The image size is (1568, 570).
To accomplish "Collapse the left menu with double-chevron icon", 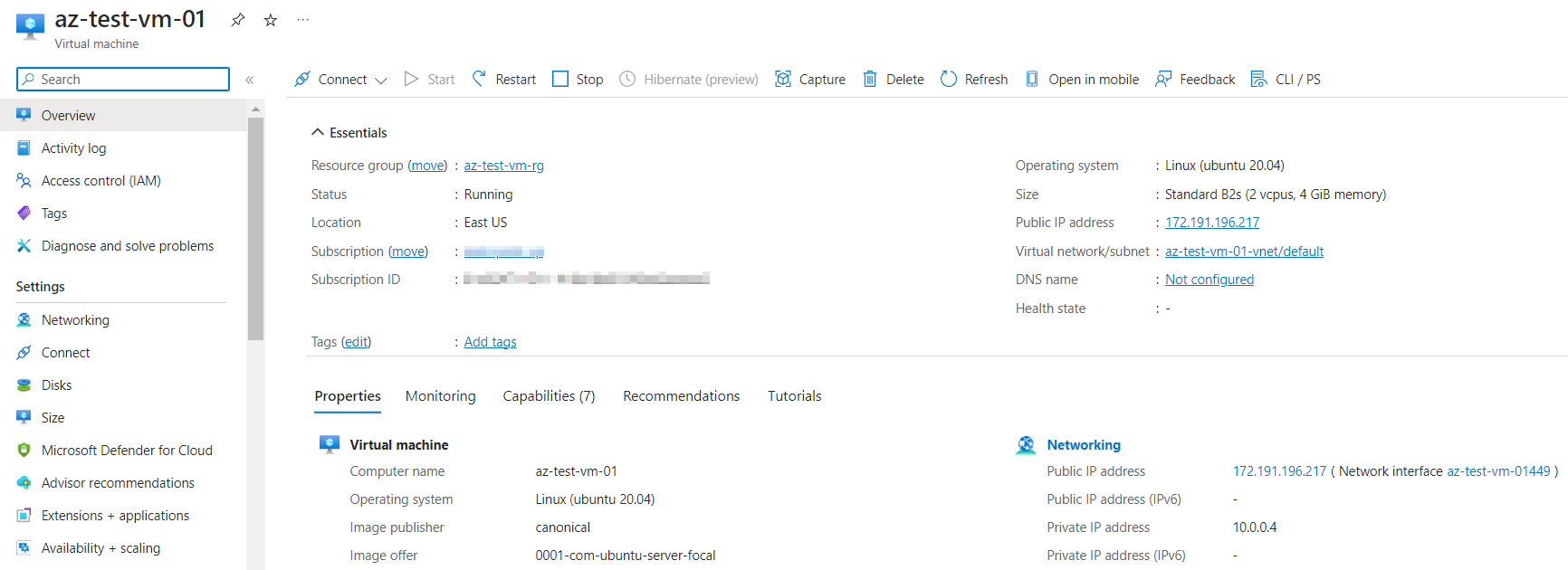I will 250,80.
